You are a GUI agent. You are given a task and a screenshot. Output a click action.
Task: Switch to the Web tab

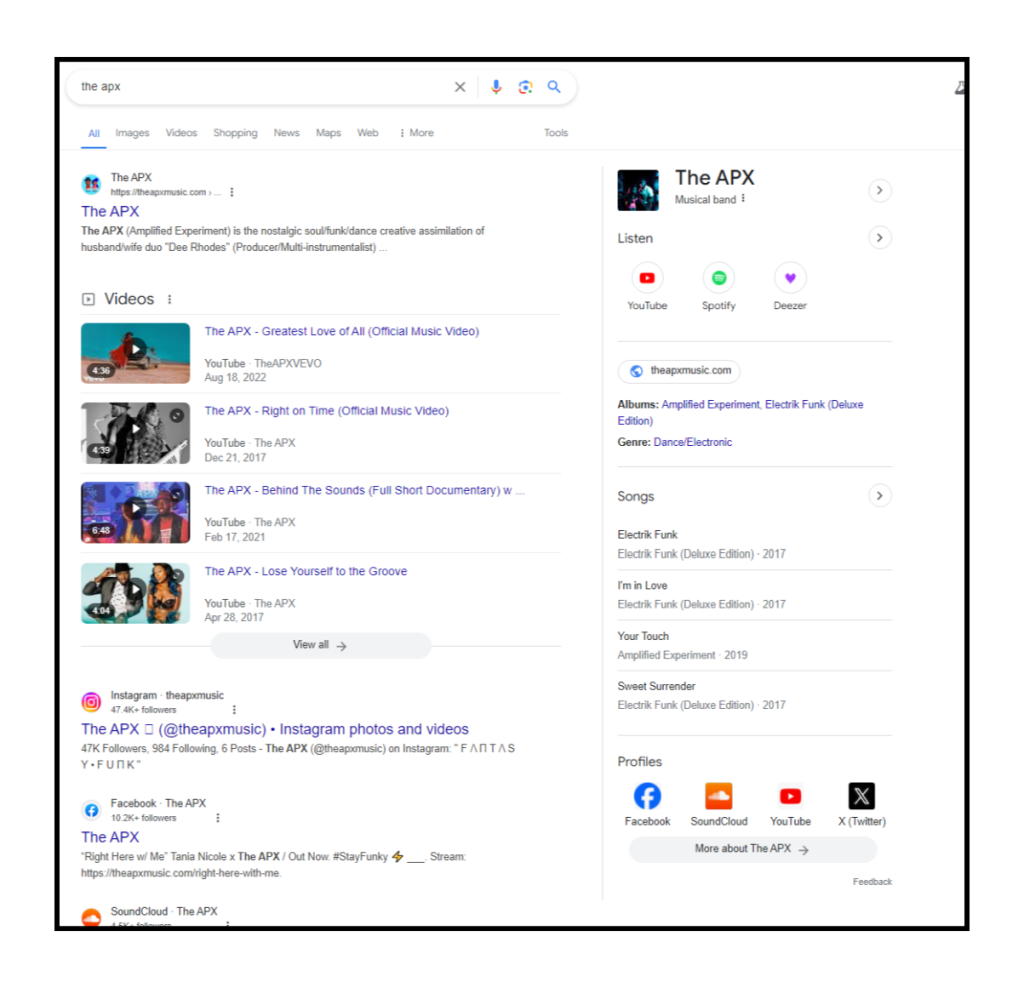pyautogui.click(x=368, y=133)
